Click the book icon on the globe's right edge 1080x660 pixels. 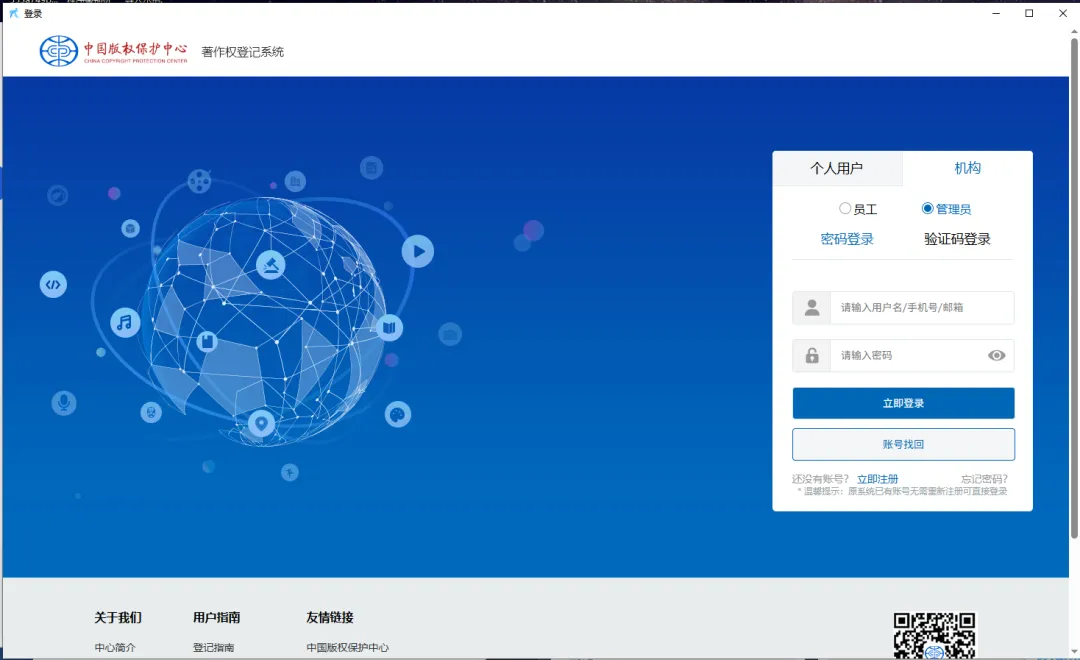tap(389, 327)
